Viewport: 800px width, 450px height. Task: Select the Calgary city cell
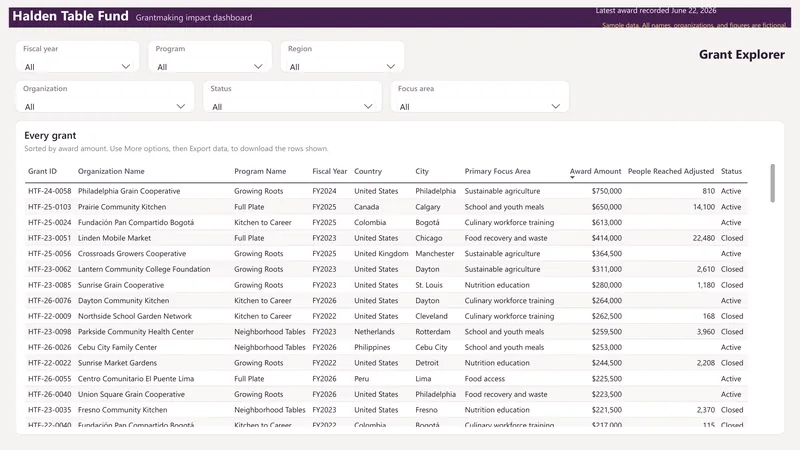point(428,207)
